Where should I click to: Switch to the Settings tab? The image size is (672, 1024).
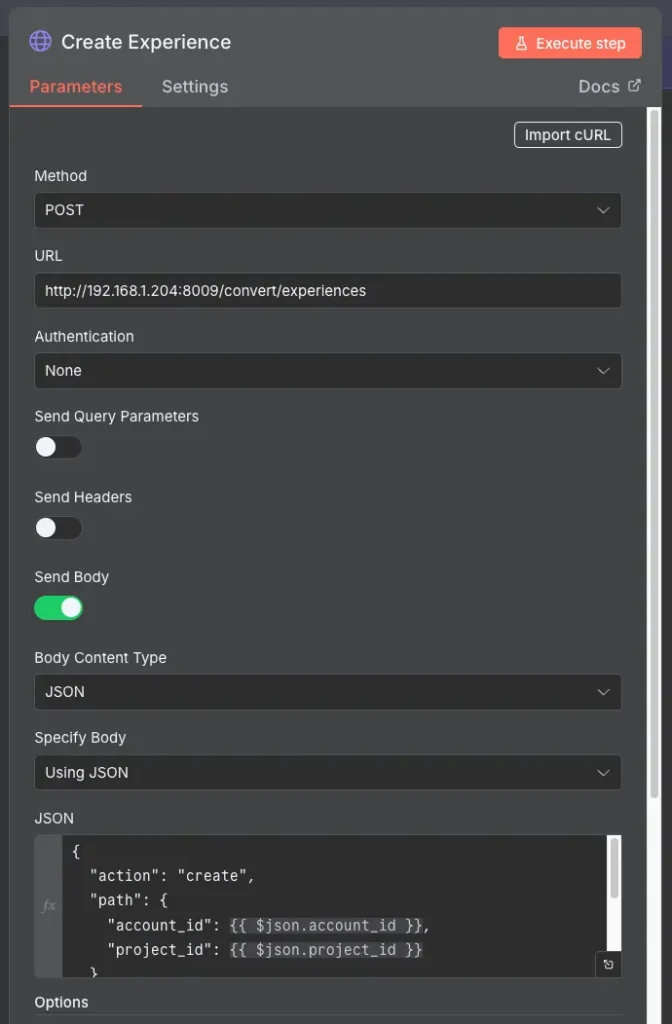pyautogui.click(x=195, y=87)
